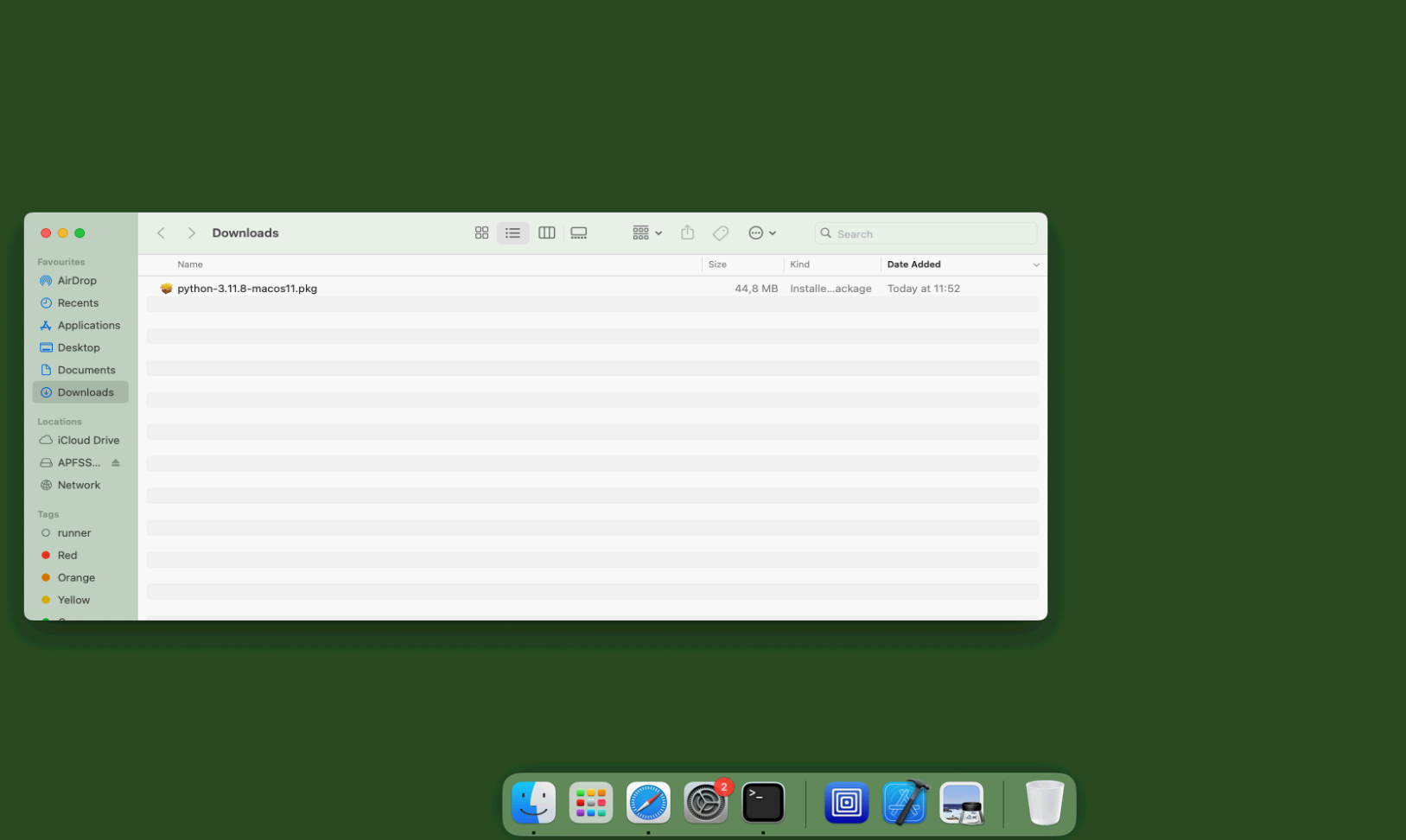This screenshot has height=840, width=1406.
Task: Switch Finder to icon view
Action: (481, 233)
